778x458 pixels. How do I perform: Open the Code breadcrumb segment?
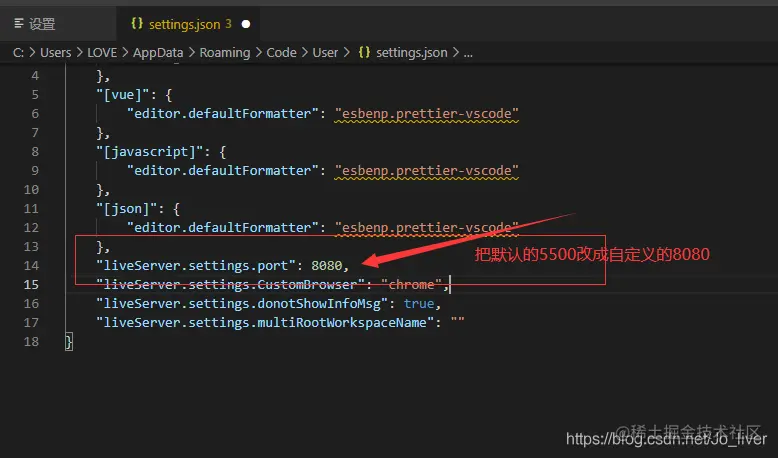click(281, 53)
